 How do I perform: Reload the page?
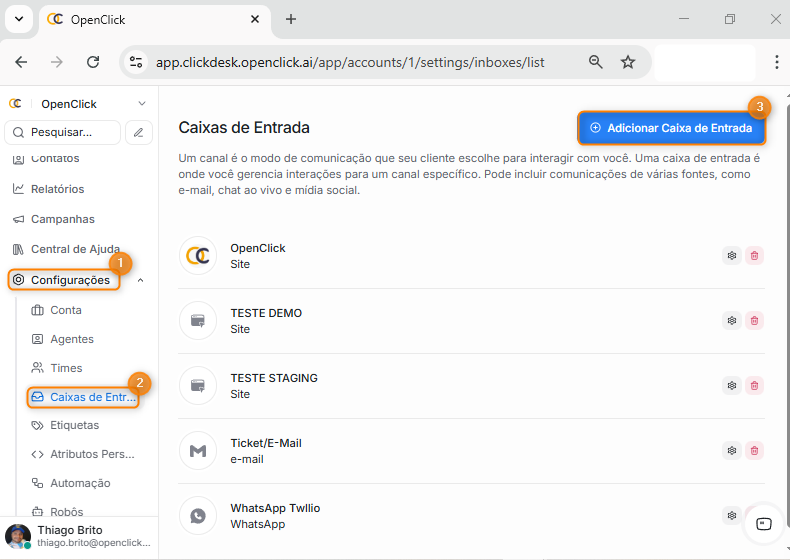point(93,62)
